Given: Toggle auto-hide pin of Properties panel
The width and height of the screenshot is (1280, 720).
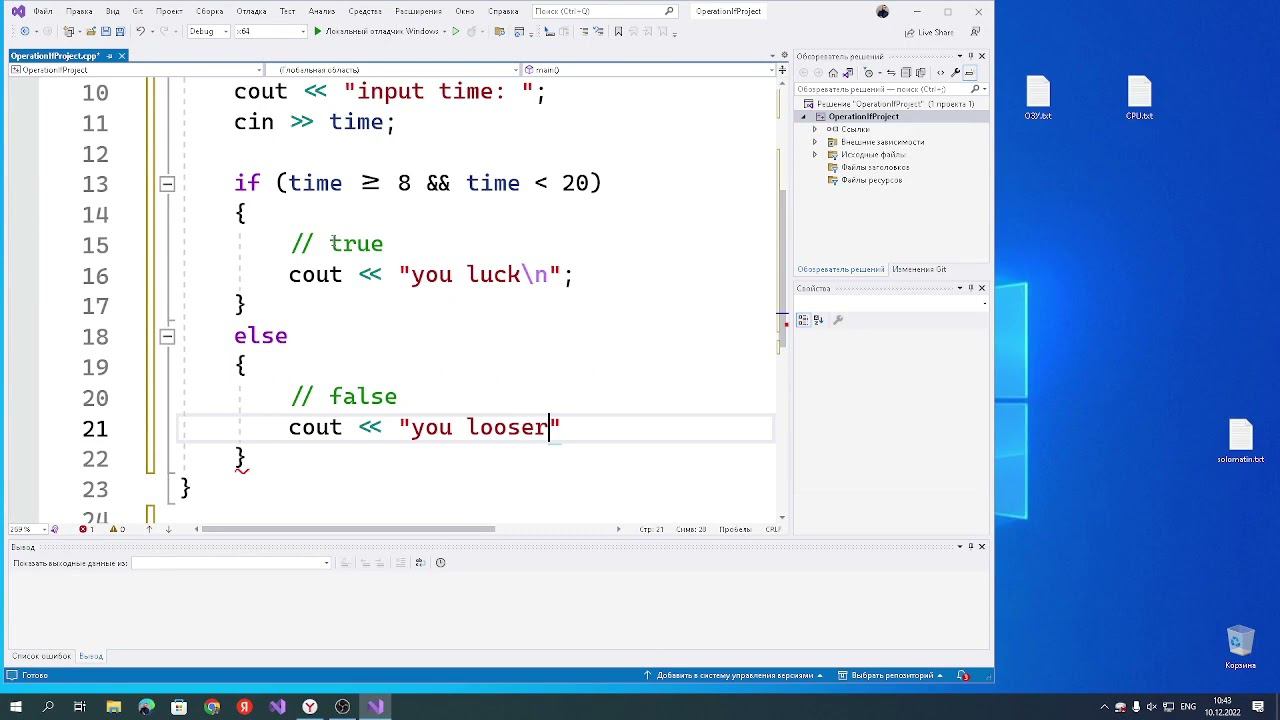Looking at the screenshot, I should point(970,288).
